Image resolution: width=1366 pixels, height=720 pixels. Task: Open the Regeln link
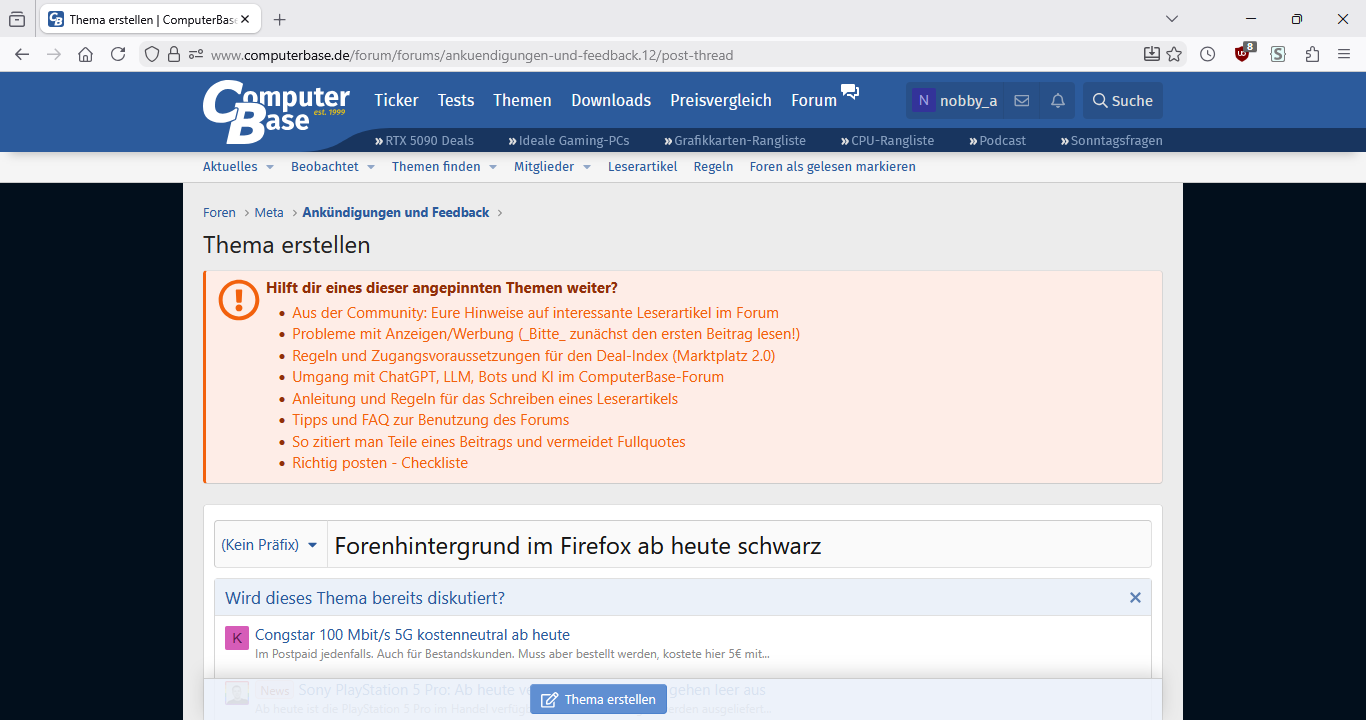tap(714, 167)
